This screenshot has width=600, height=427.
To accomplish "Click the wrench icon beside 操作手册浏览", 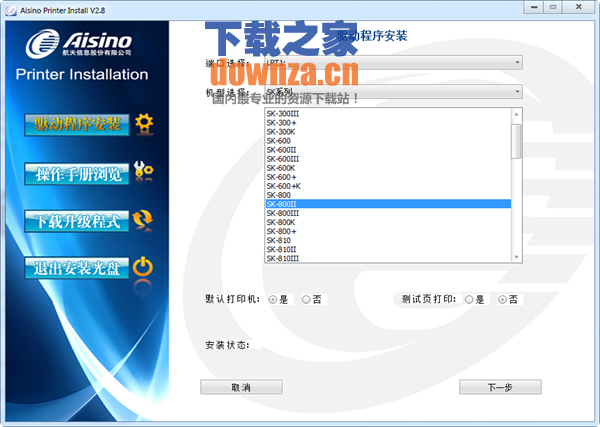I will pyautogui.click(x=143, y=171).
